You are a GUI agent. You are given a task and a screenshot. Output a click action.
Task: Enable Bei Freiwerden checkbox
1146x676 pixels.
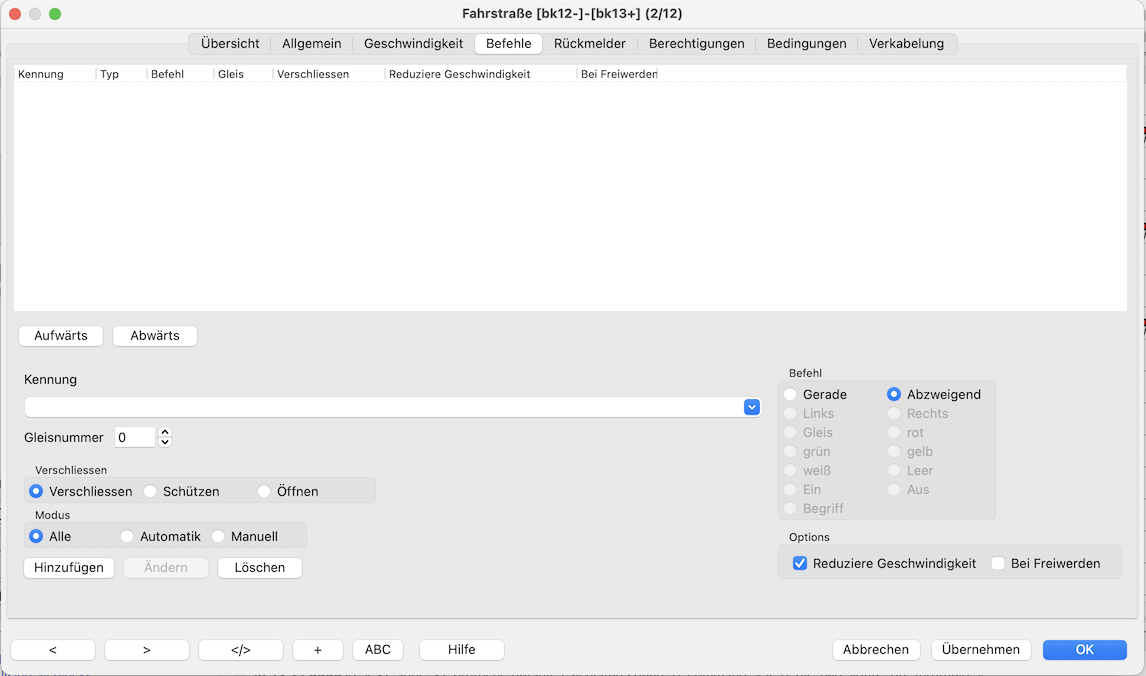coord(998,564)
